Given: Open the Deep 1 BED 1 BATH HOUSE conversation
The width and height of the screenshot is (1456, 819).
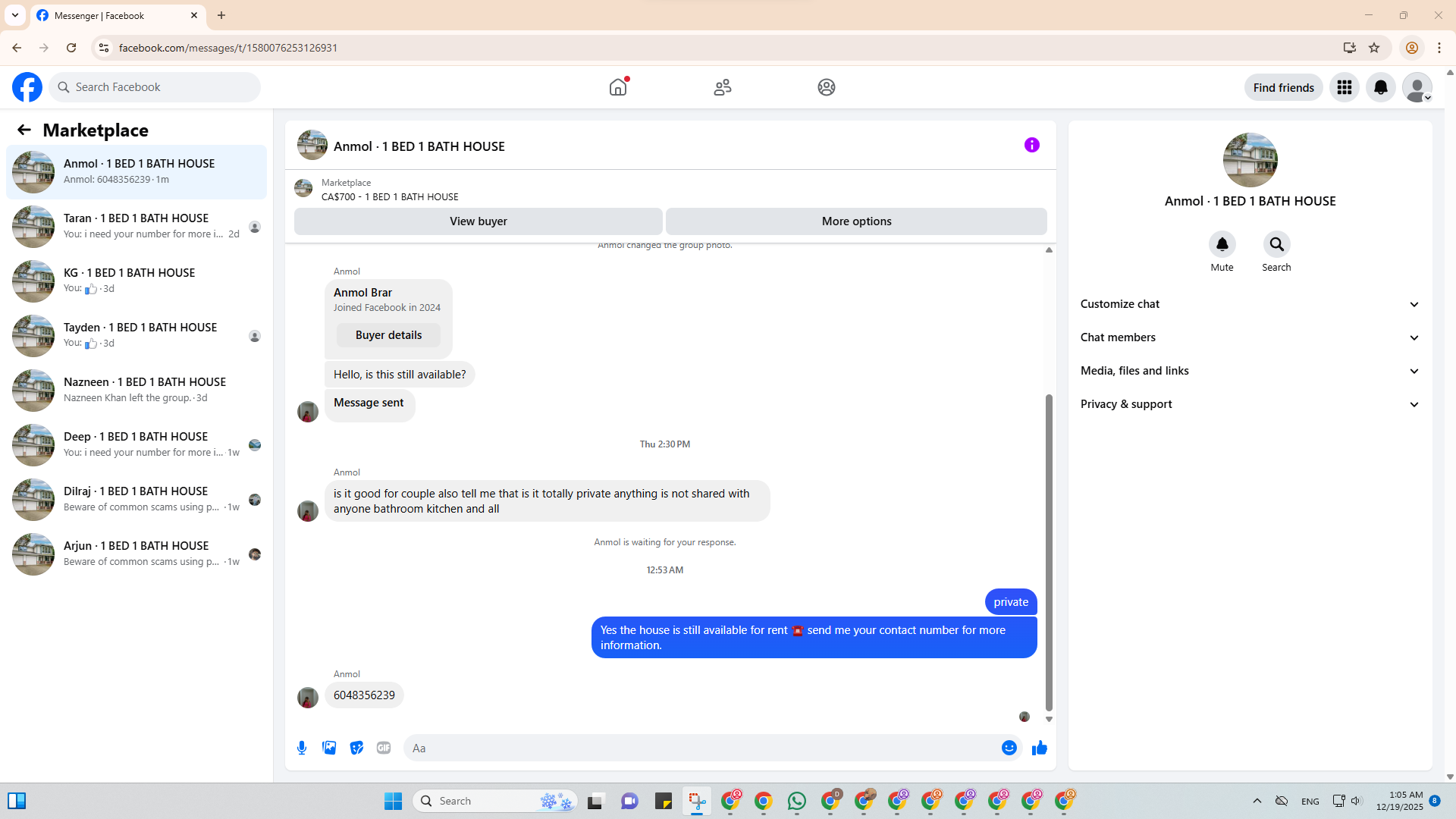Looking at the screenshot, I should tap(136, 444).
